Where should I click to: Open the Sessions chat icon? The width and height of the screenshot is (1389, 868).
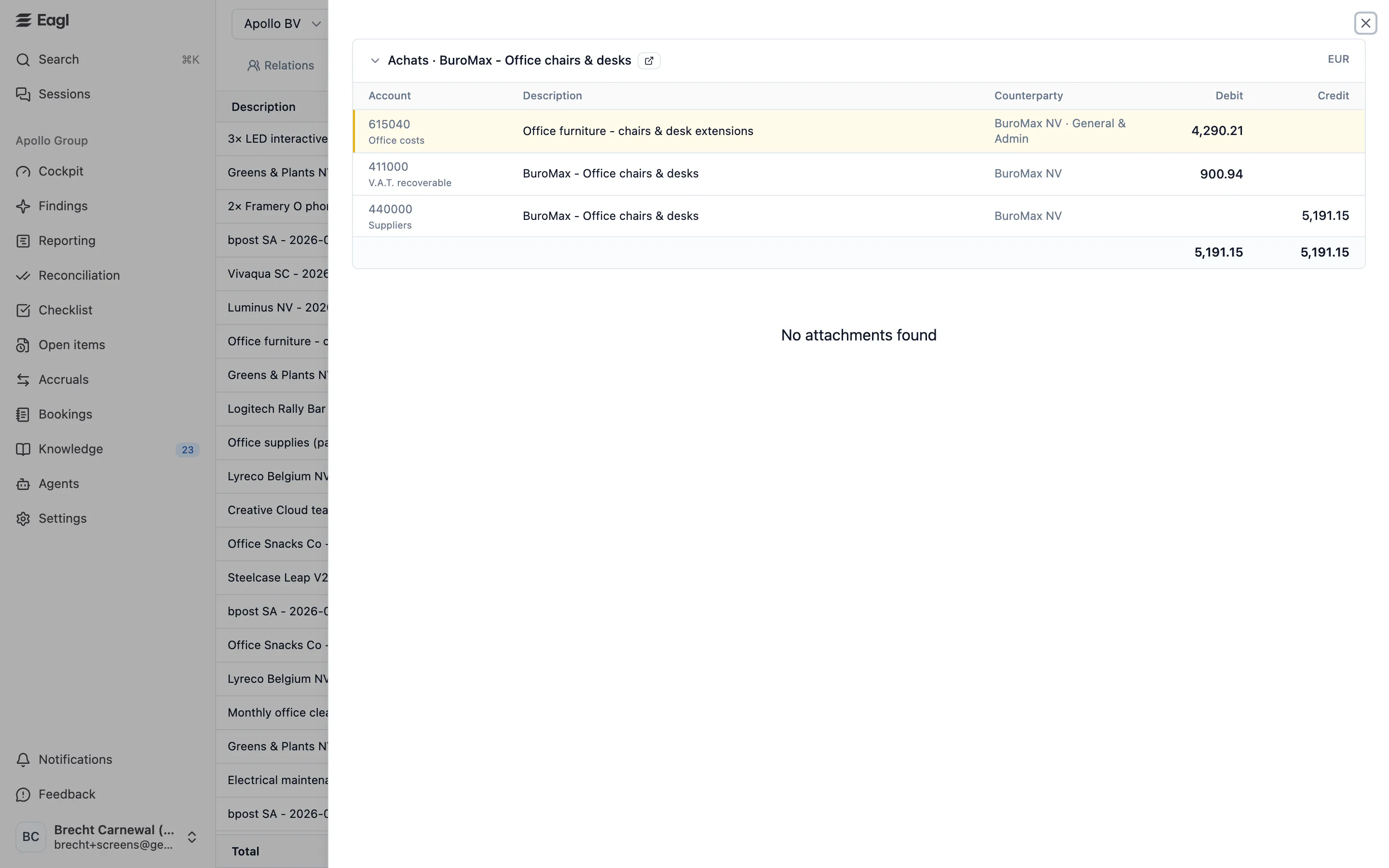(x=23, y=94)
